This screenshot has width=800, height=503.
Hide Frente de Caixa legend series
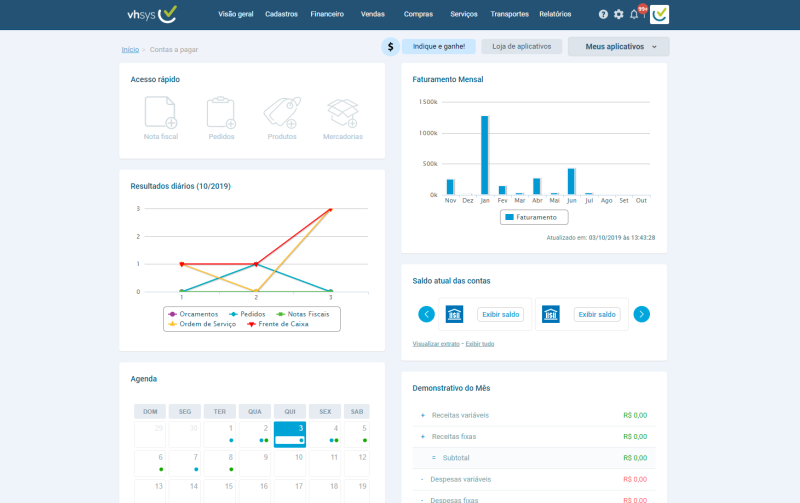(278, 324)
